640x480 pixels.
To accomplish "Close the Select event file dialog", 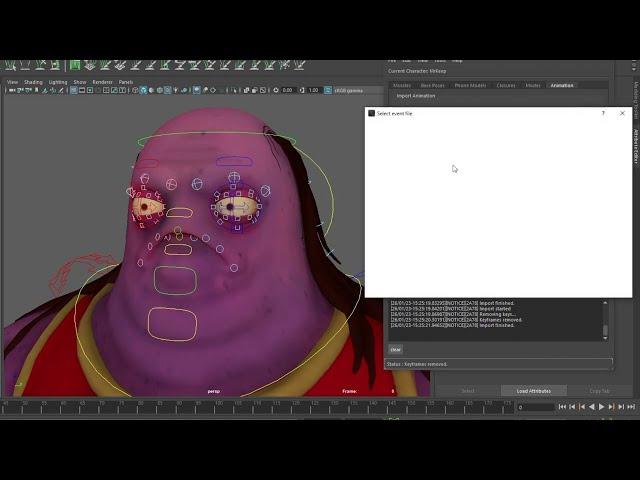I will [622, 113].
